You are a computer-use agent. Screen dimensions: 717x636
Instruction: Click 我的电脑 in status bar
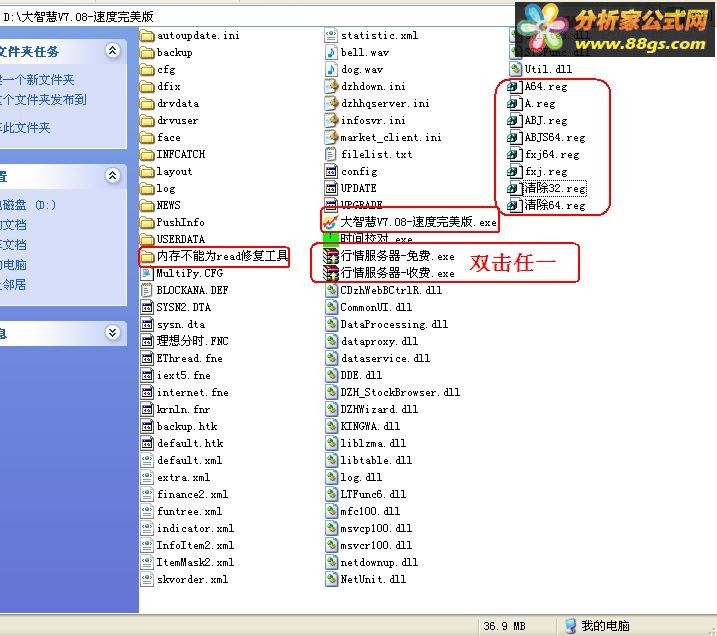tap(597, 625)
